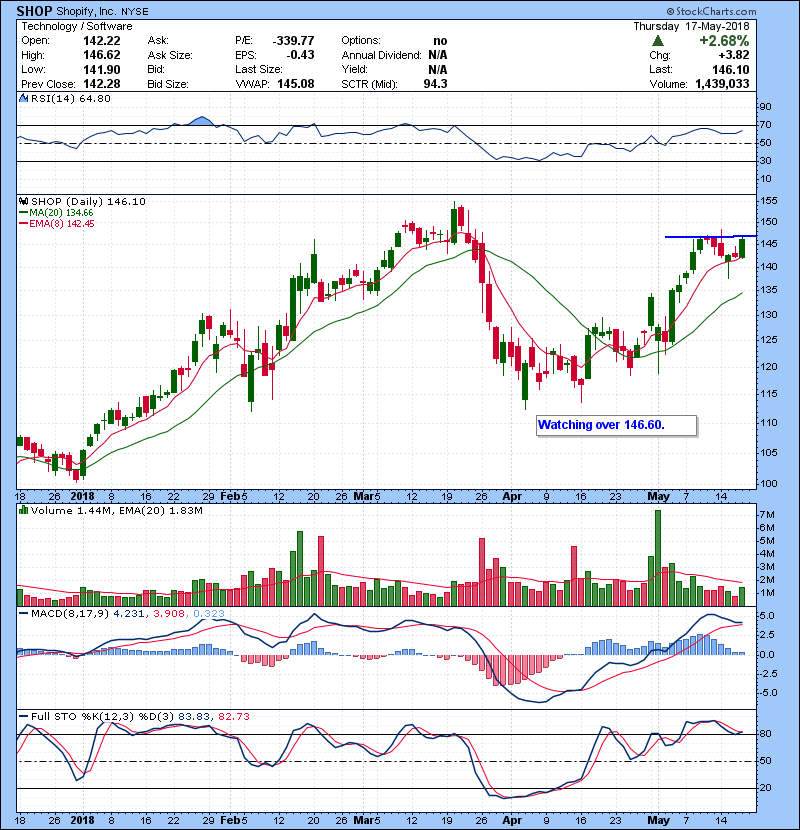800x830 pixels.
Task: Click the P/E value -339.77
Action: coord(293,41)
